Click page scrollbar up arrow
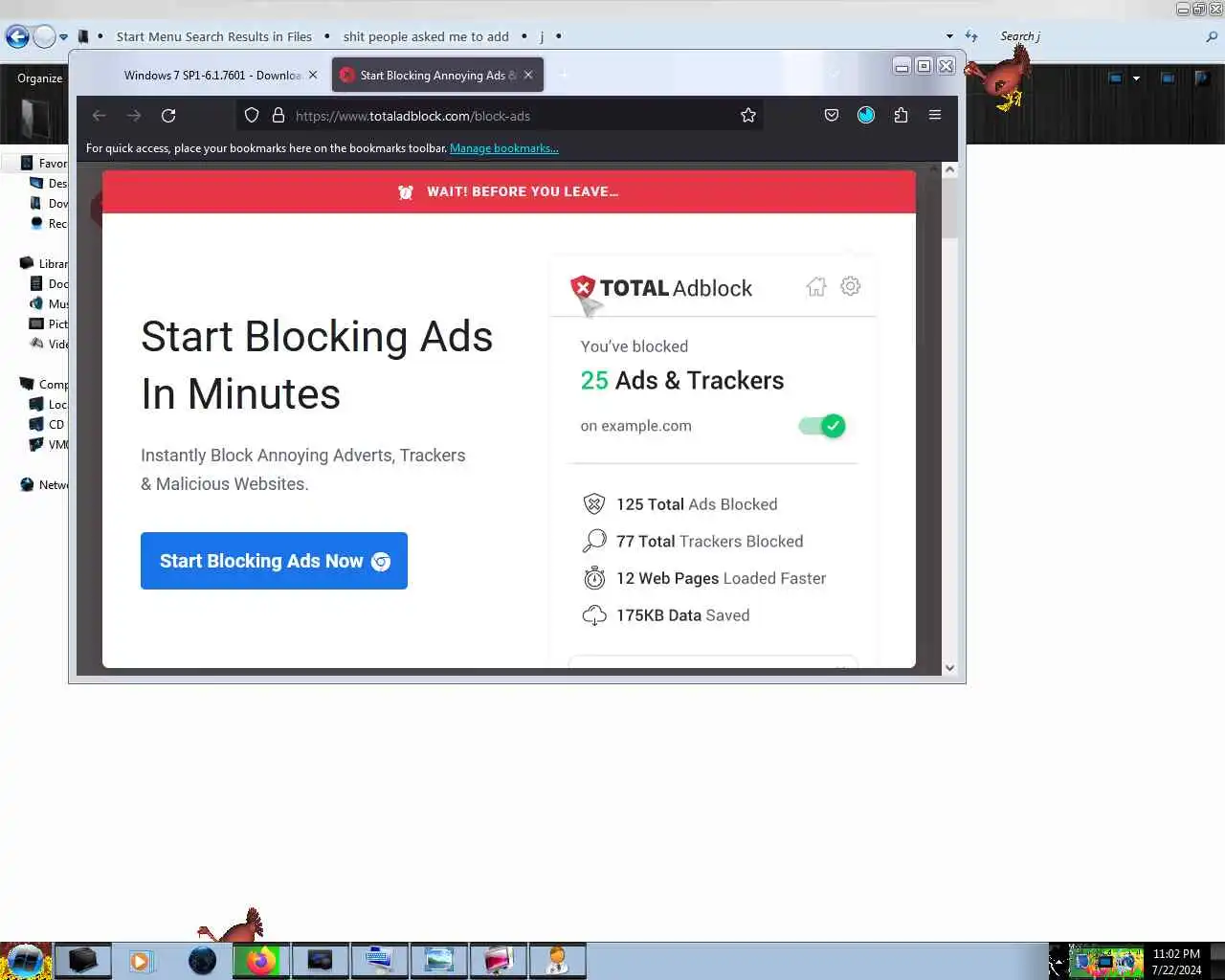The image size is (1225, 980). 949,169
